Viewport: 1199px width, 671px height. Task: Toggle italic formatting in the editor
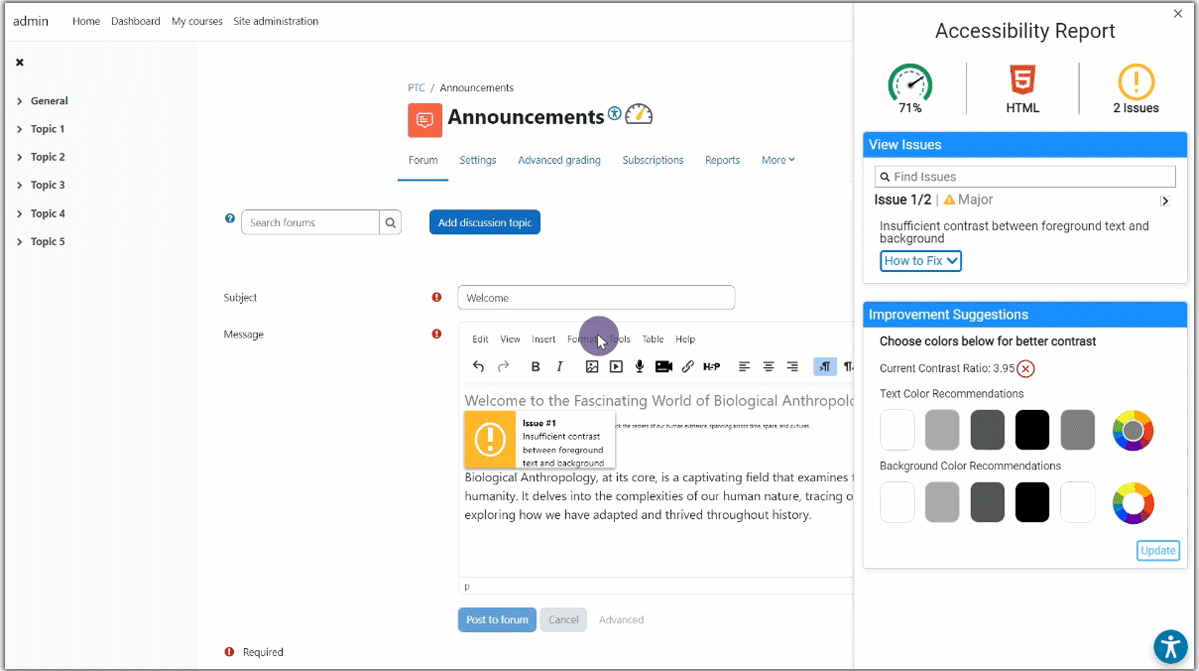[560, 367]
